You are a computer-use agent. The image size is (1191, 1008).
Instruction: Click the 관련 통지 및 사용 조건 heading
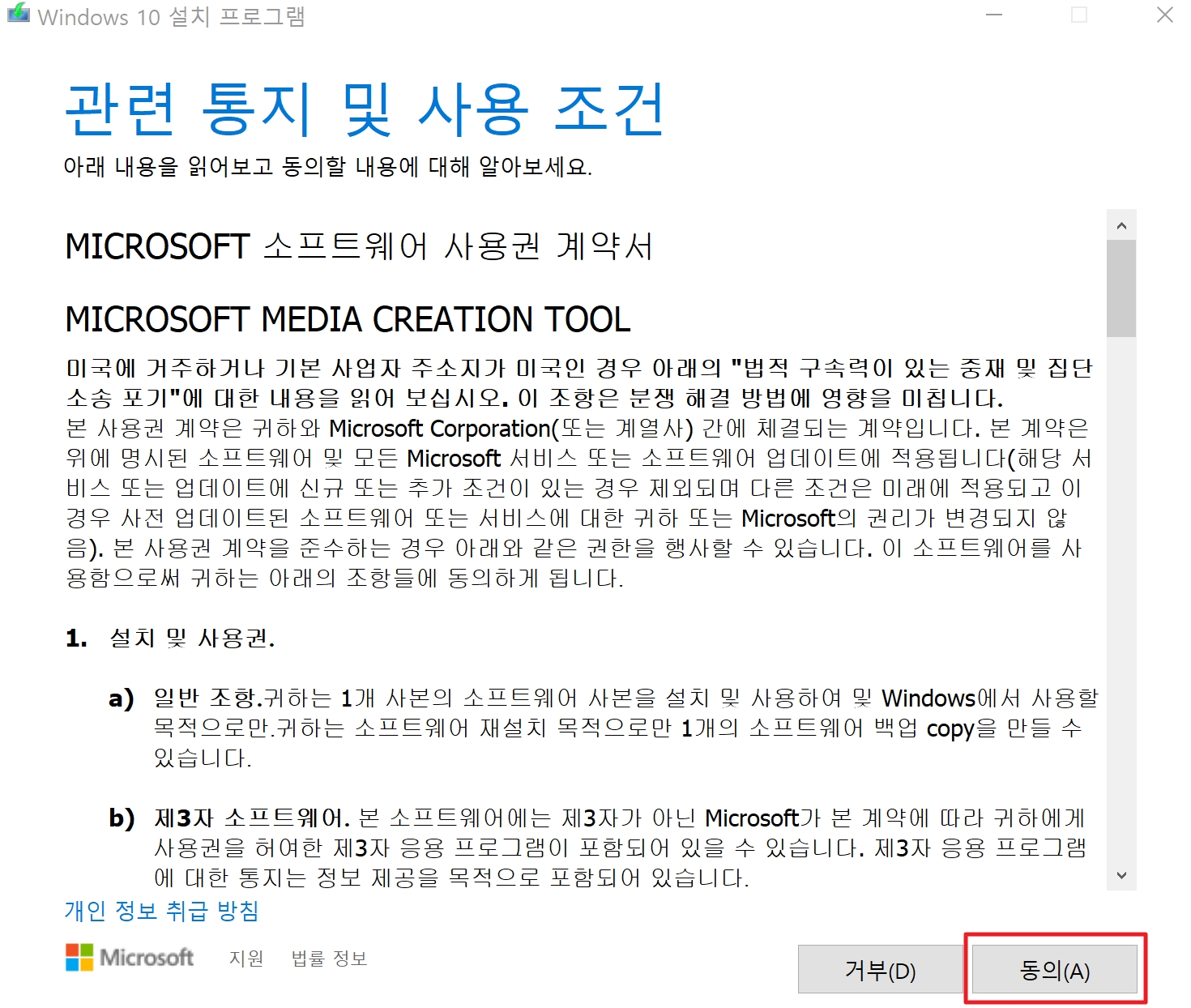365,109
